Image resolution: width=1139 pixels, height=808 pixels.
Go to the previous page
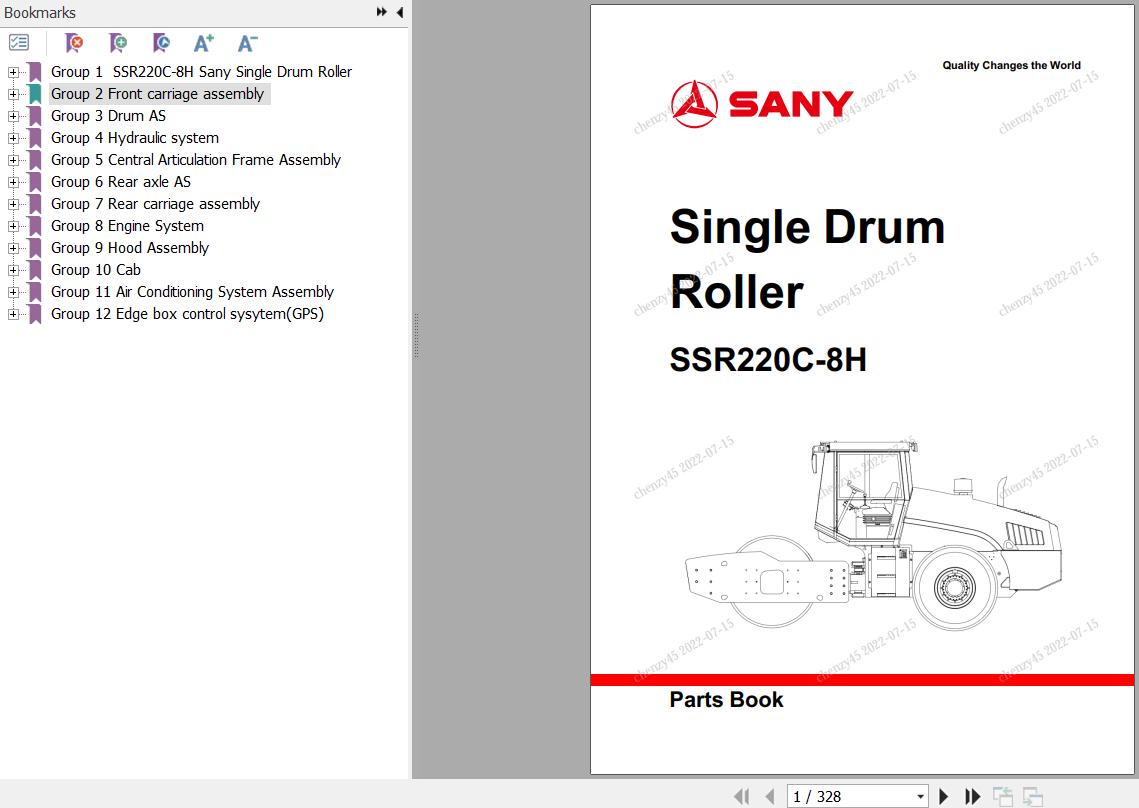770,796
